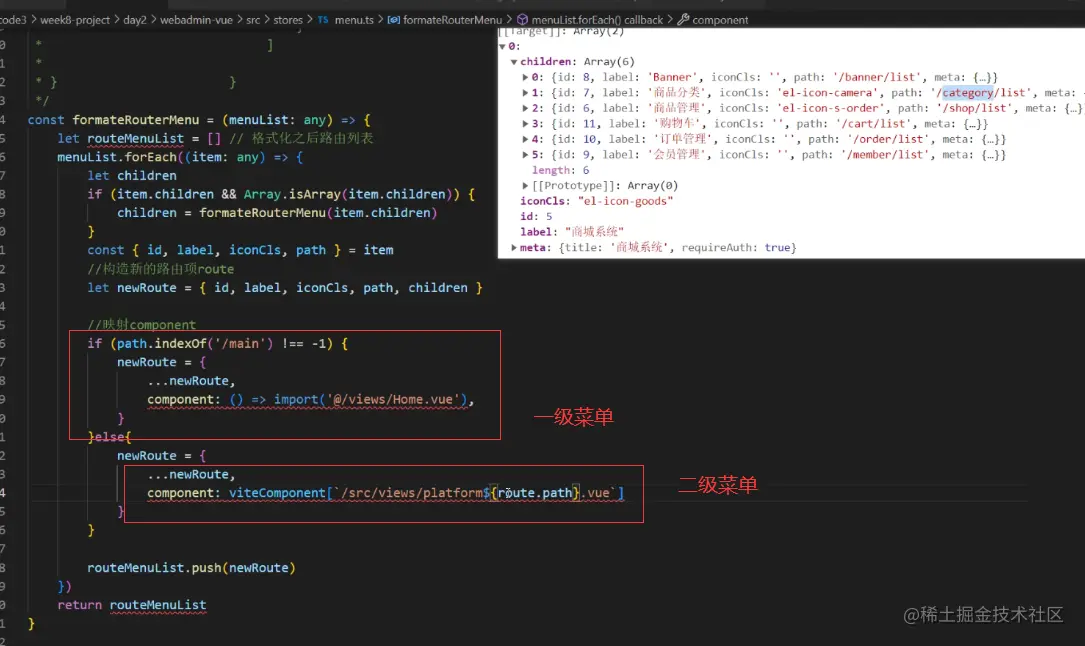Click the formateRouterMenu breadcrumb symbol
The width and height of the screenshot is (1085, 646).
click(453, 20)
